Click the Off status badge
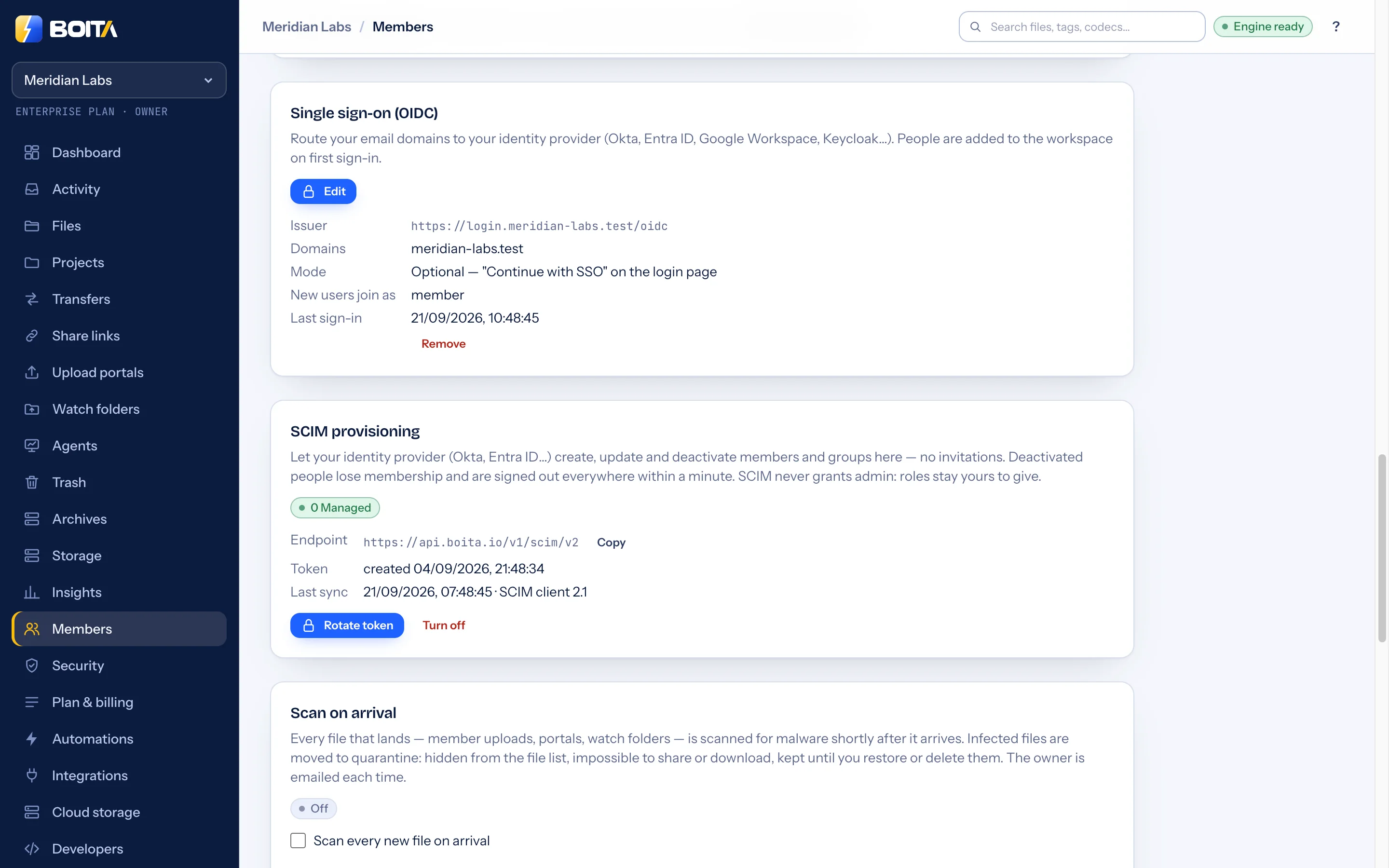This screenshot has width=1389, height=868. pyautogui.click(x=313, y=808)
